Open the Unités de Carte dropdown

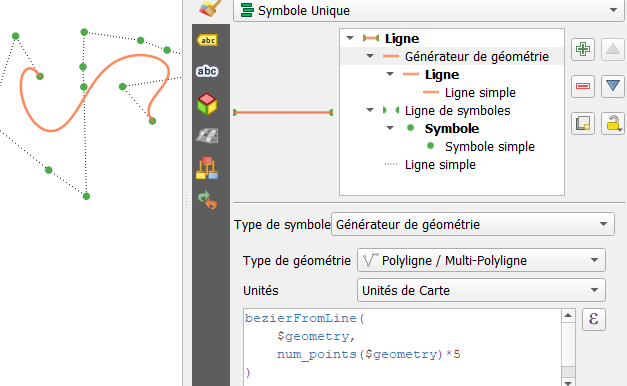point(481,290)
